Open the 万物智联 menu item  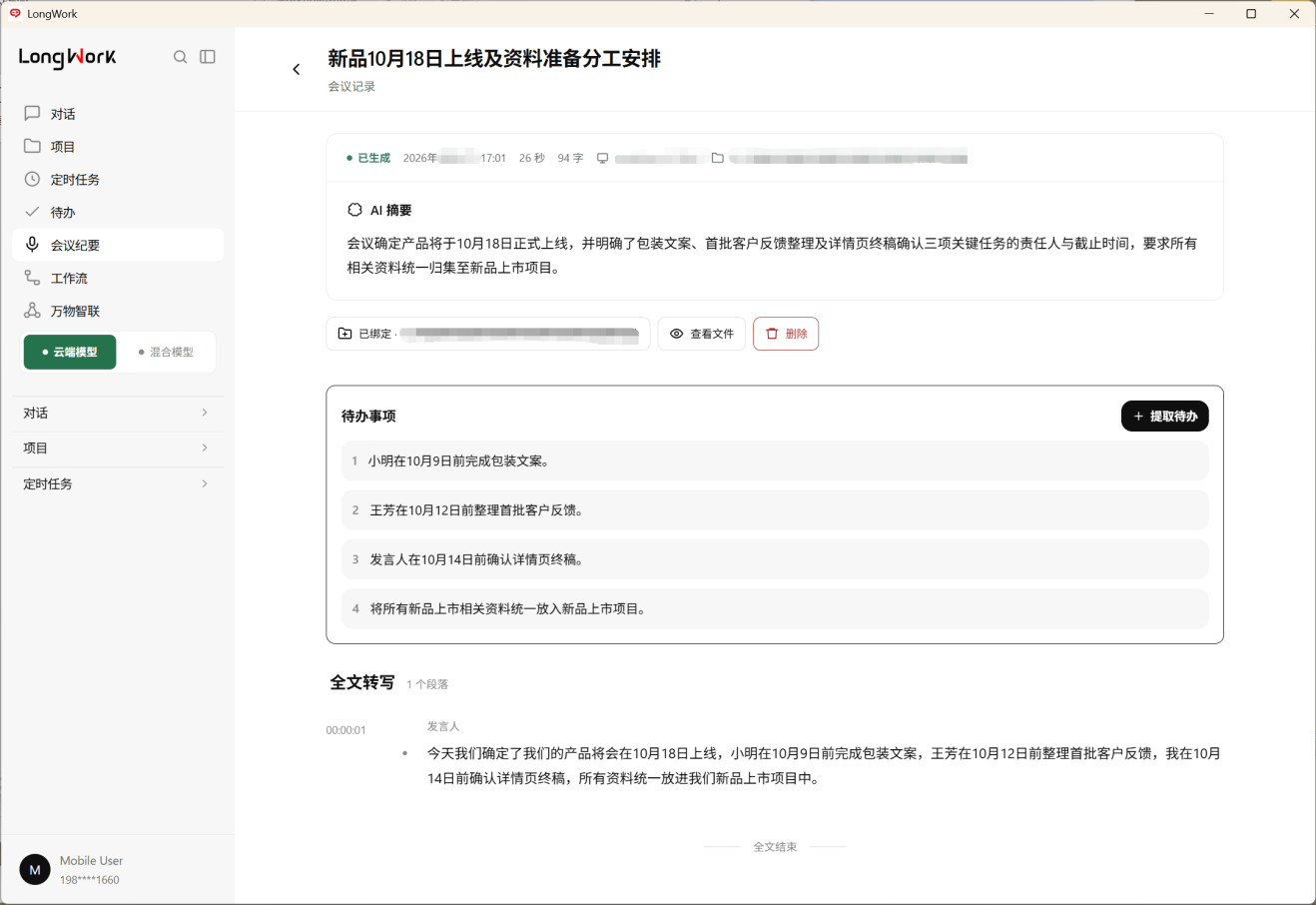118,311
